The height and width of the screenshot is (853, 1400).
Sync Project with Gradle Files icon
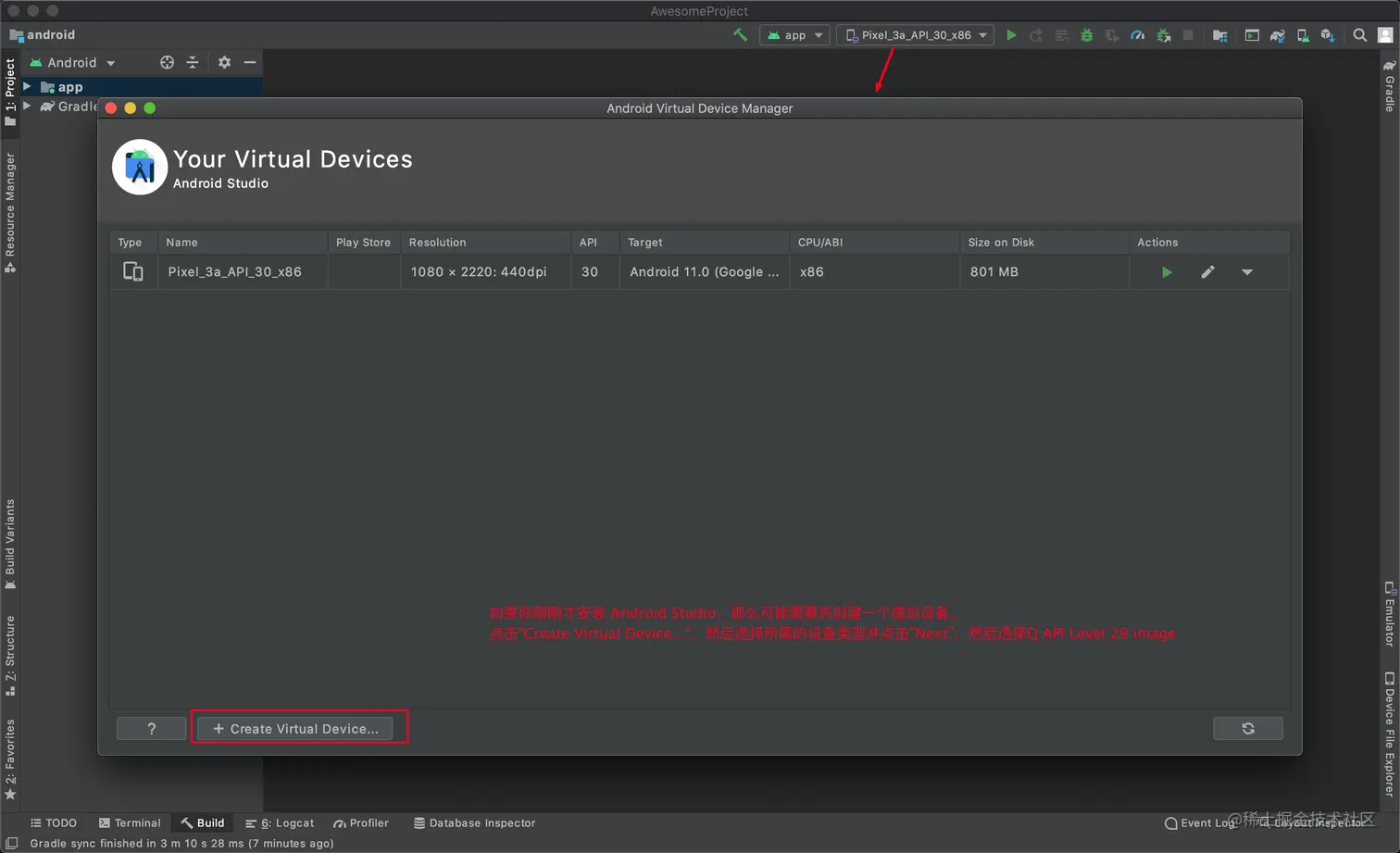[x=1278, y=35]
